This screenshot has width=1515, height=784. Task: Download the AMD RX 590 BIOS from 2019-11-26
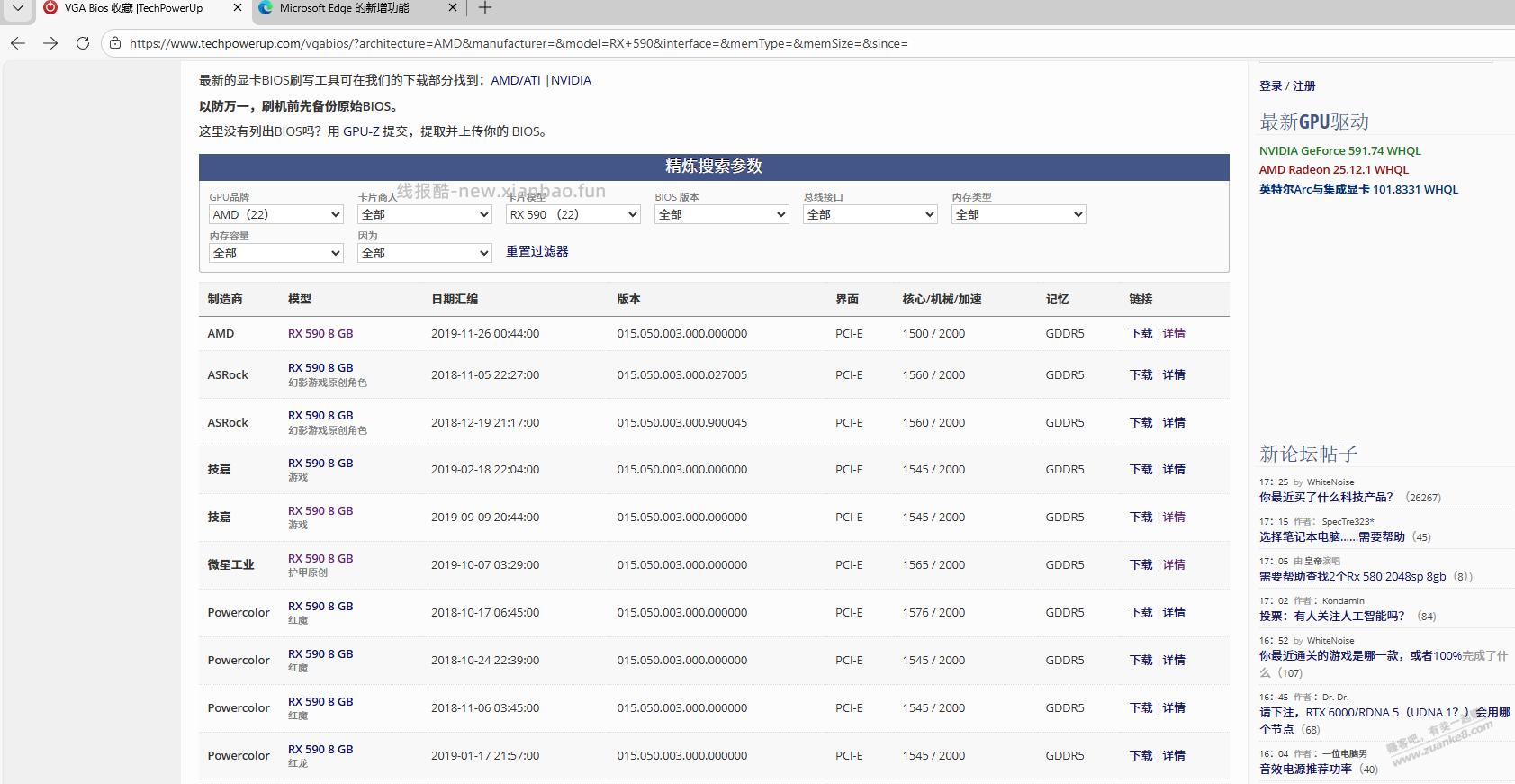tap(1141, 333)
